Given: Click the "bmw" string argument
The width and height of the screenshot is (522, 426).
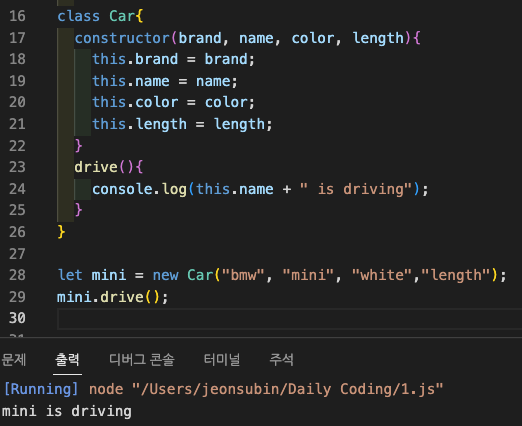Looking at the screenshot, I should pos(243,275).
